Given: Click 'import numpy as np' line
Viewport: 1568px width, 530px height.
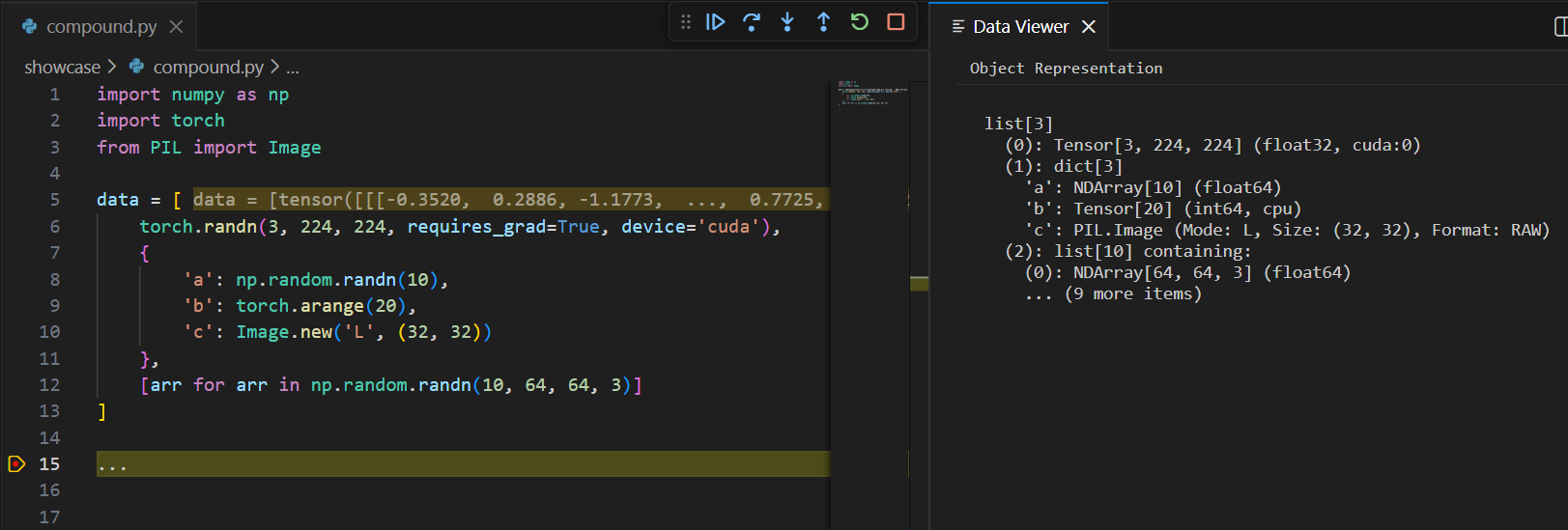Looking at the screenshot, I should point(192,95).
